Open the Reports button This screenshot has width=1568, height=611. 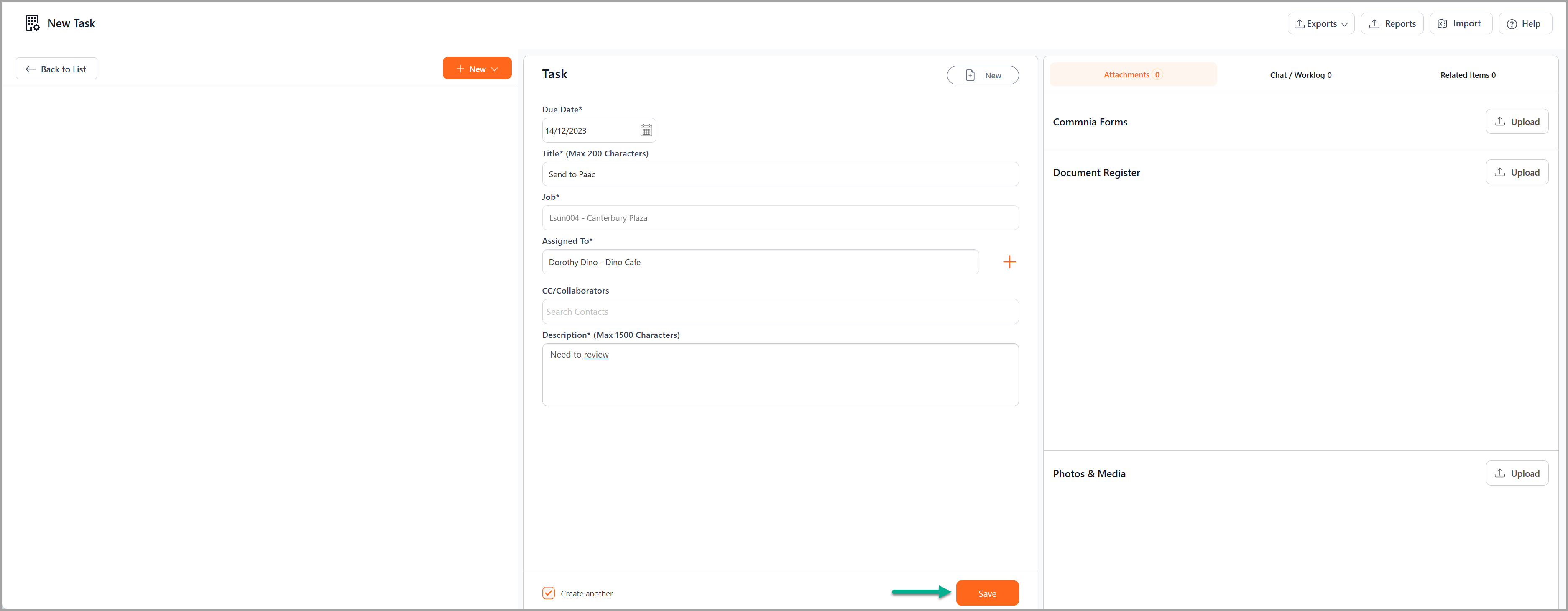click(1392, 24)
